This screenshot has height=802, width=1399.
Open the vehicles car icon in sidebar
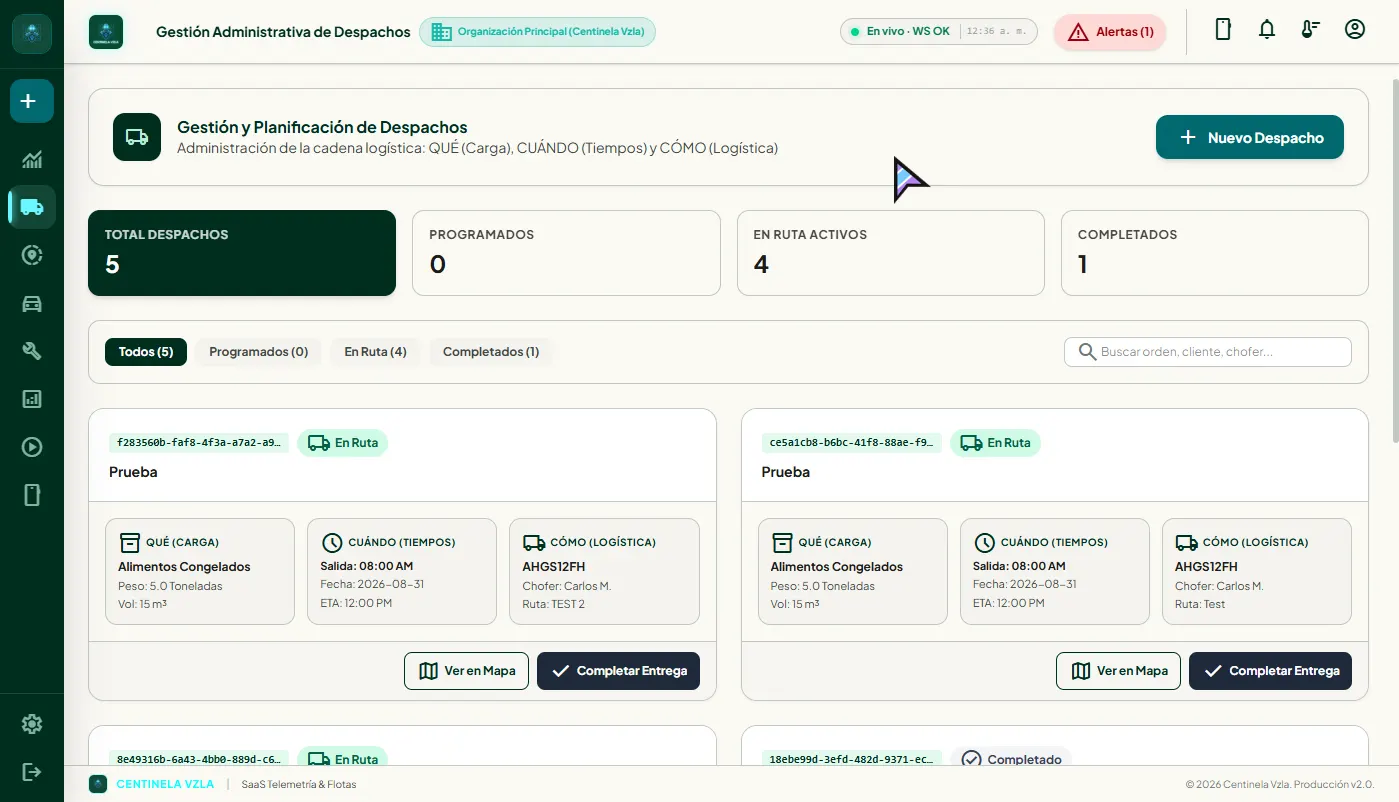(x=32, y=303)
